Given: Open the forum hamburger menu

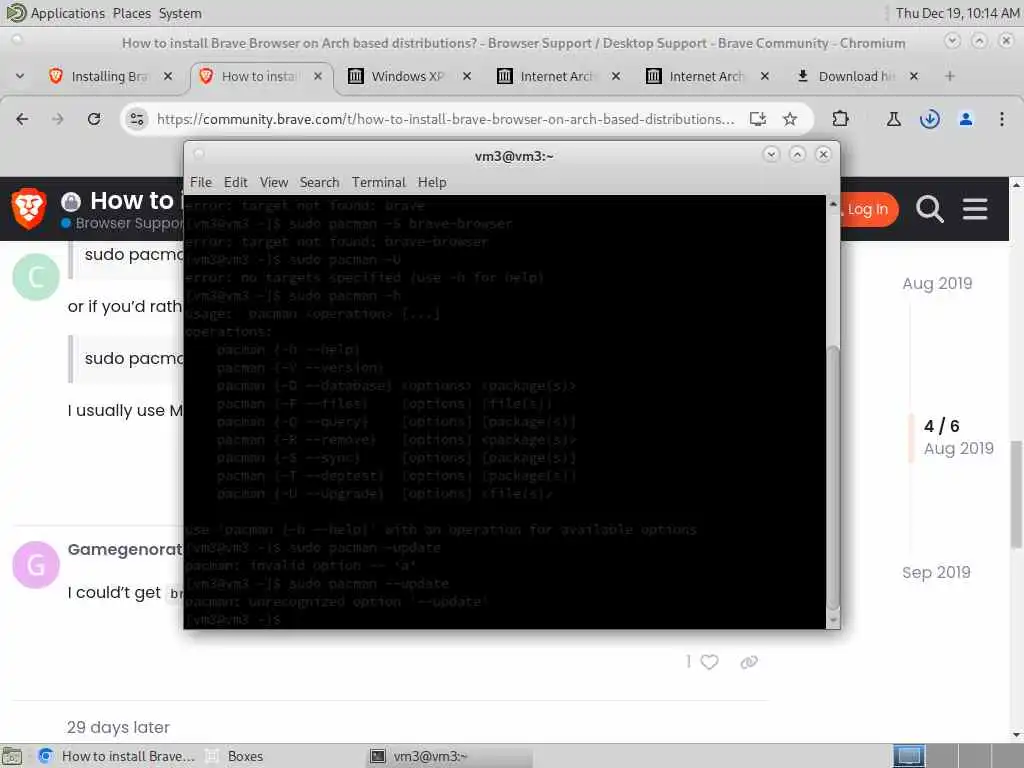Looking at the screenshot, I should (975, 209).
